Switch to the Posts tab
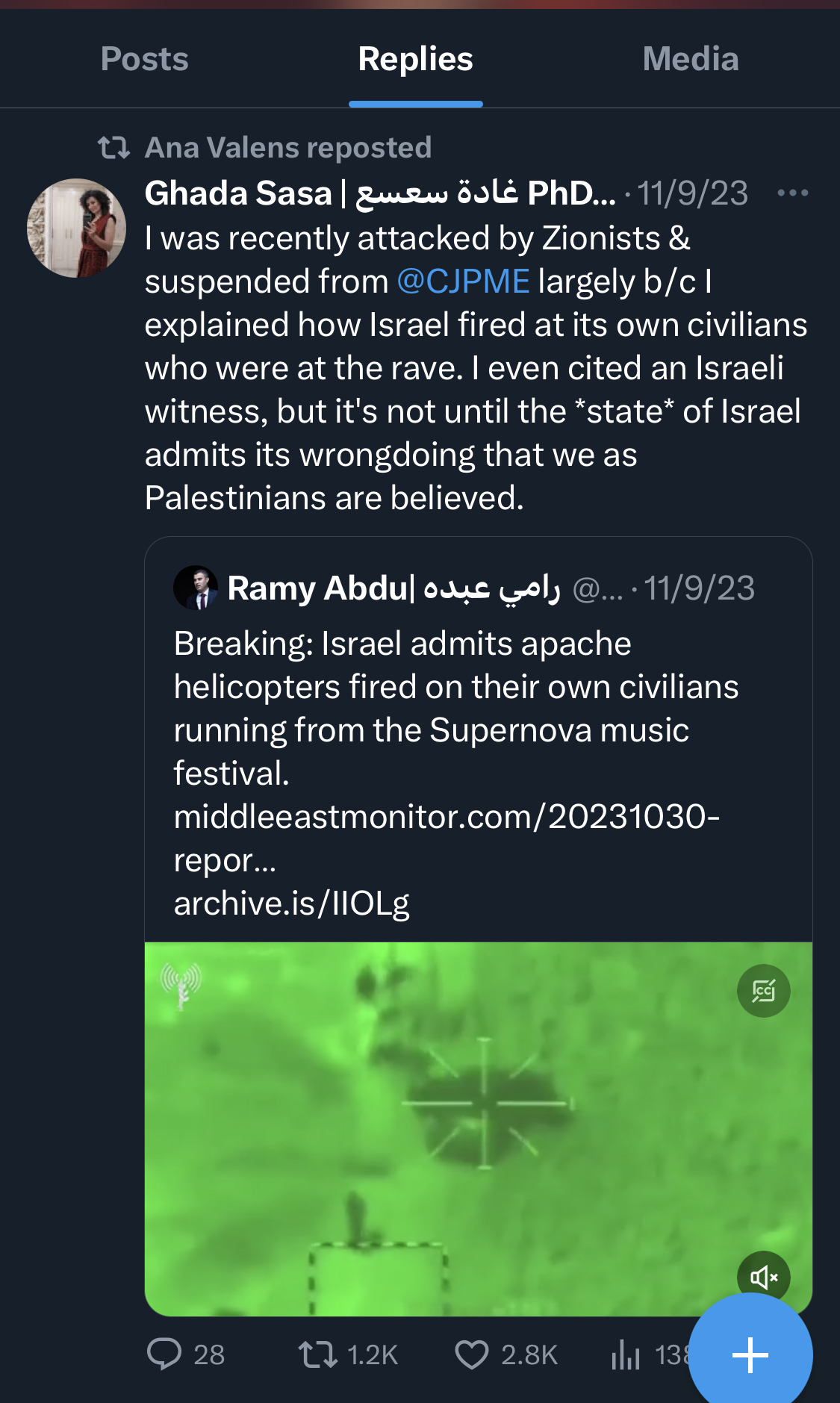The image size is (840, 1403). pyautogui.click(x=144, y=59)
